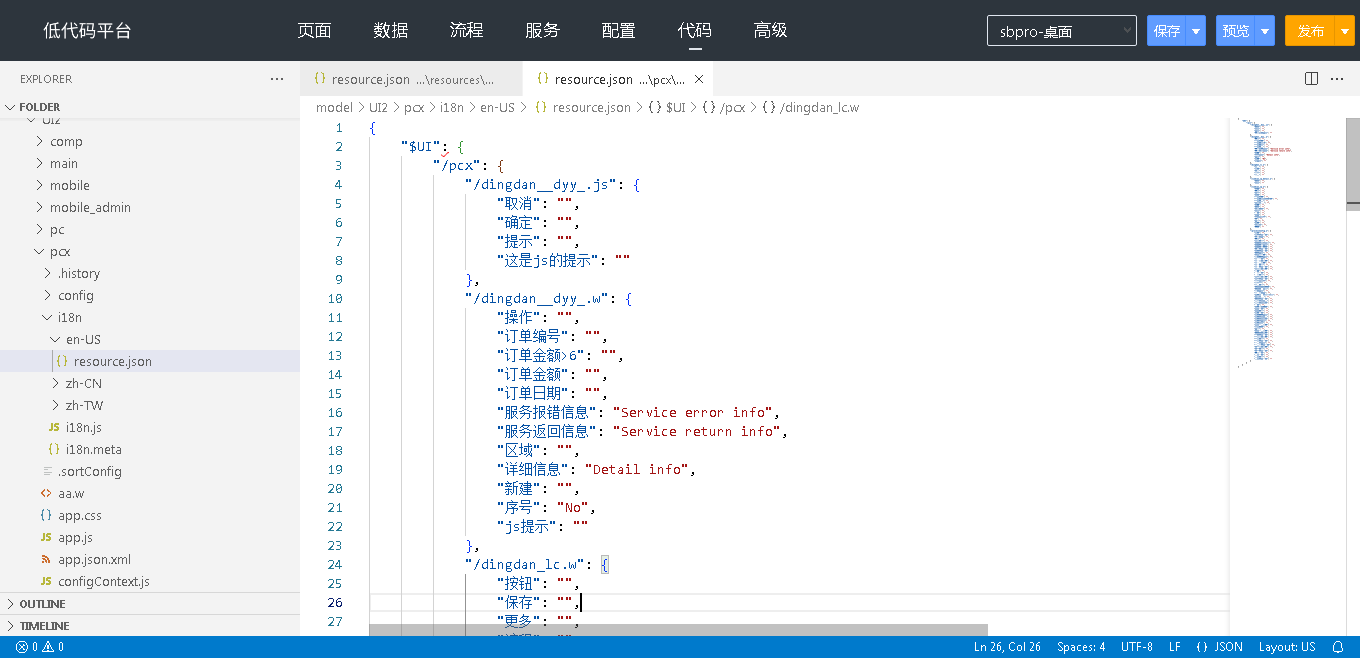Expand the dropdown arrow next to 保存

pos(1196,31)
